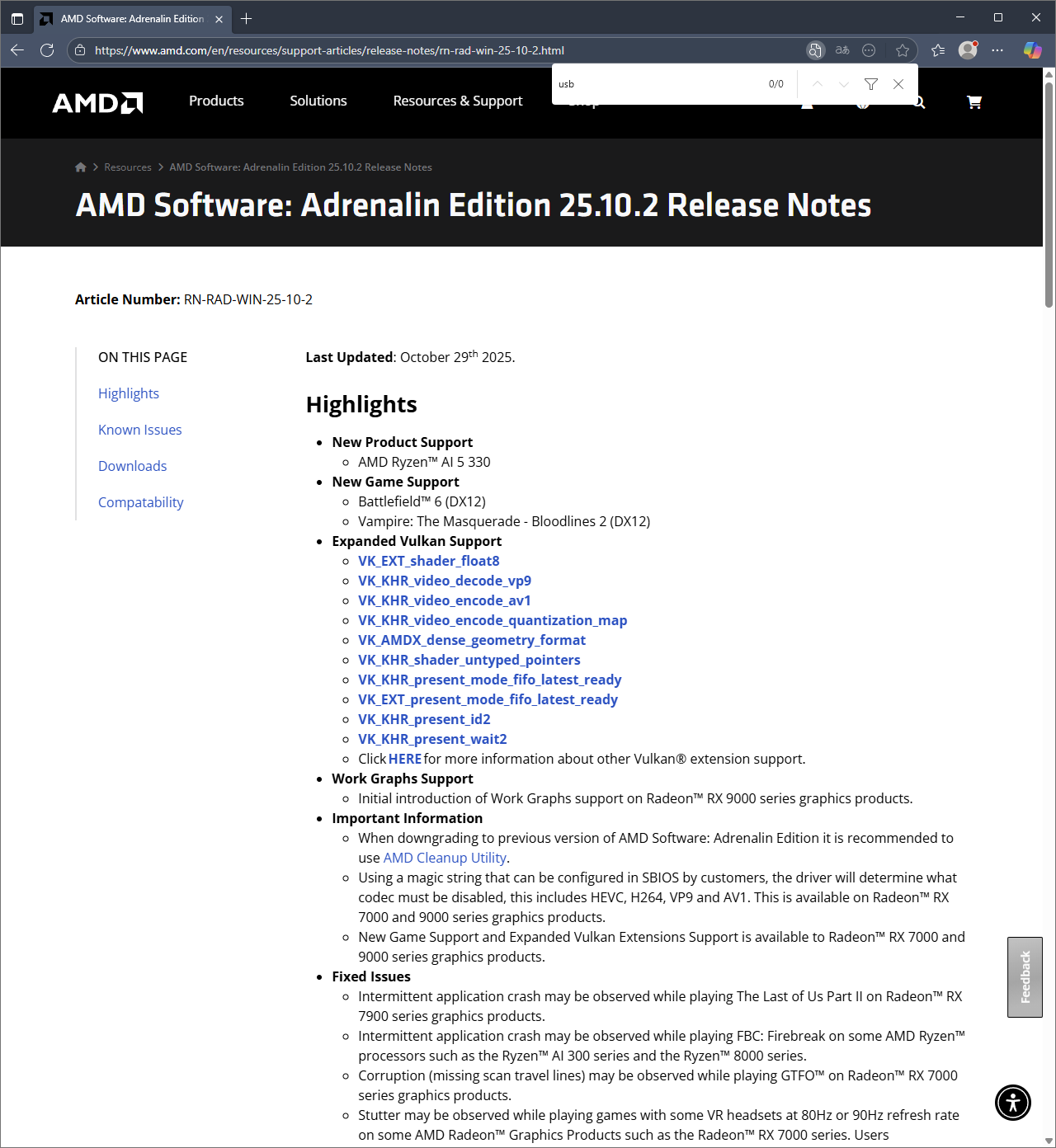
Task: Go back using the browser back arrow
Action: tap(17, 50)
